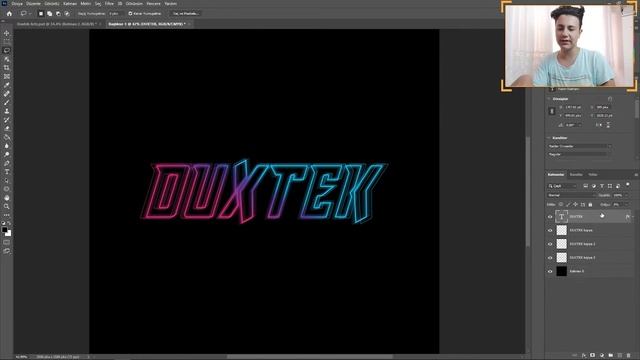The width and height of the screenshot is (640, 360).
Task: Toggle layer filtering switch on/off
Action: [x=628, y=185]
